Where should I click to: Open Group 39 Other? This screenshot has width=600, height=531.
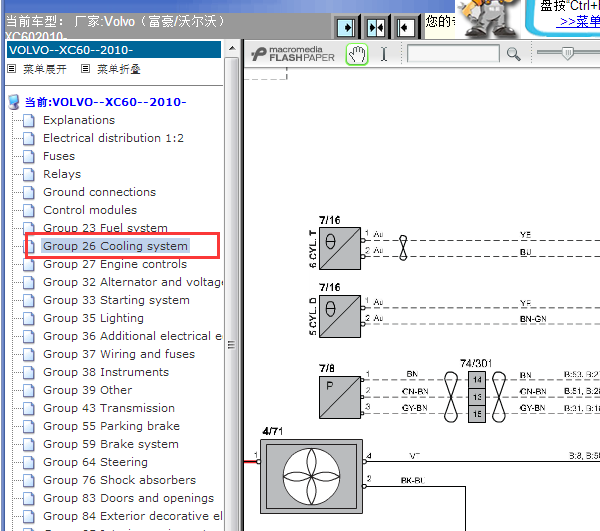click(88, 390)
